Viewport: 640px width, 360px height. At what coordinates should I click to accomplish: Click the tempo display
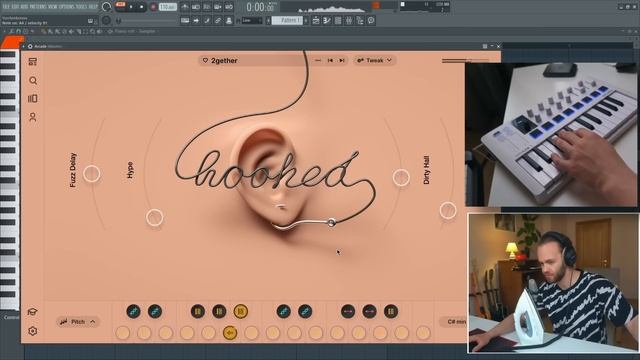(x=167, y=7)
